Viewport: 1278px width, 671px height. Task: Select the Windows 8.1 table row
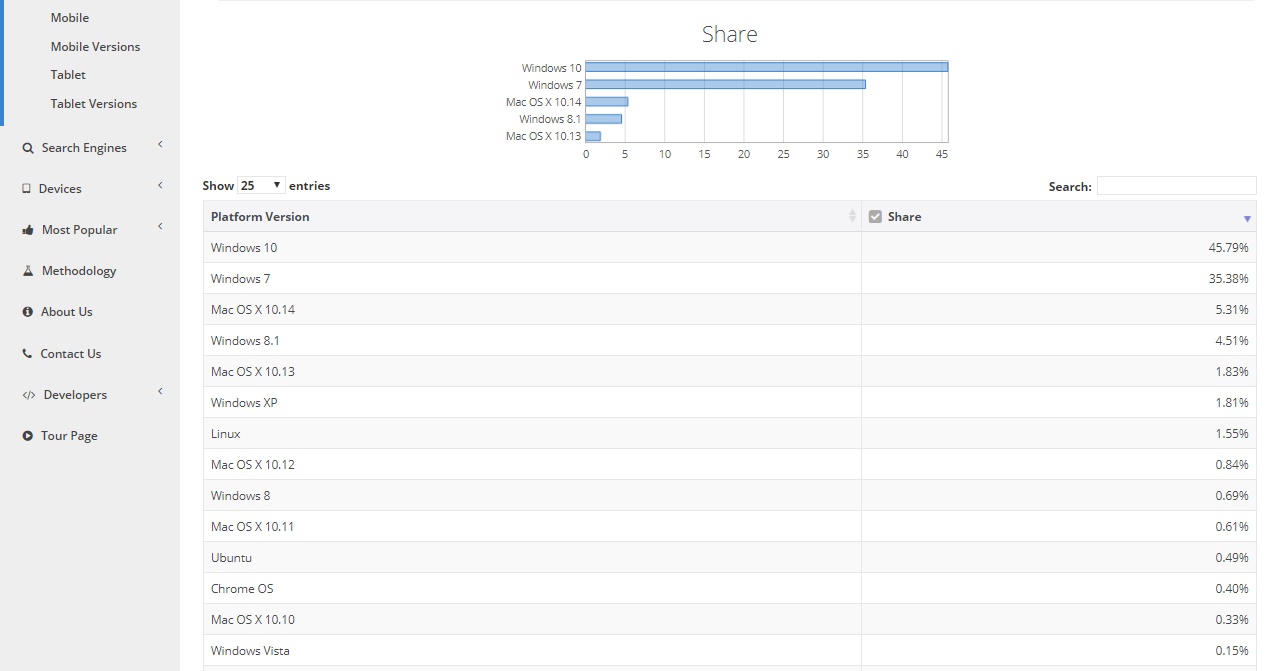(730, 341)
